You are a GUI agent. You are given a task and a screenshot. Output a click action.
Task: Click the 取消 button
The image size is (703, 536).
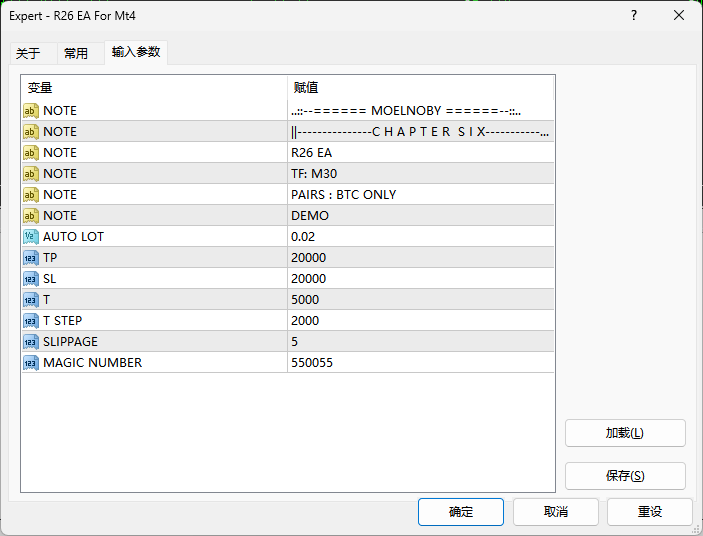click(x=556, y=512)
